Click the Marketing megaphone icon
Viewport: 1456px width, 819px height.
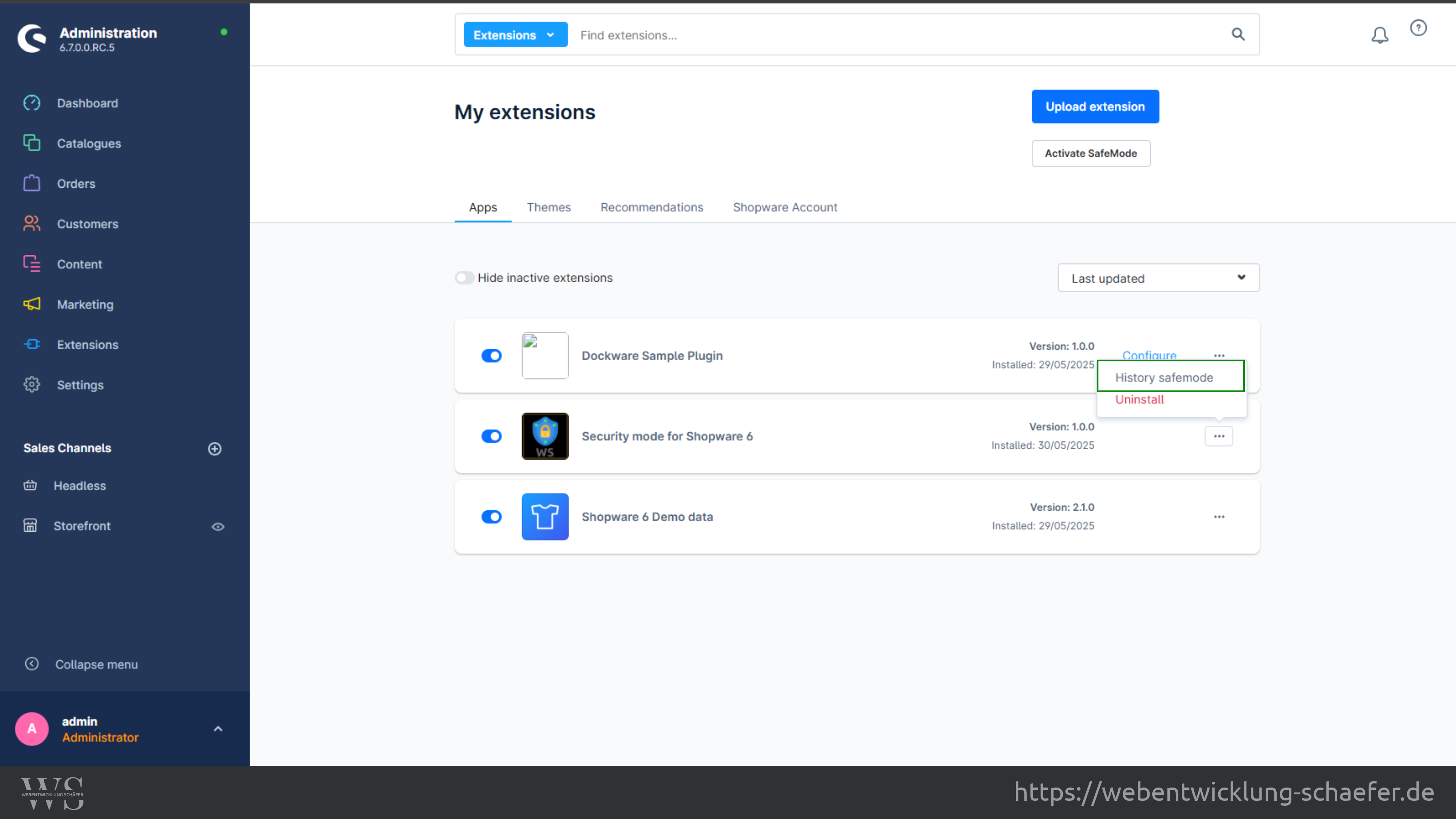point(31,304)
